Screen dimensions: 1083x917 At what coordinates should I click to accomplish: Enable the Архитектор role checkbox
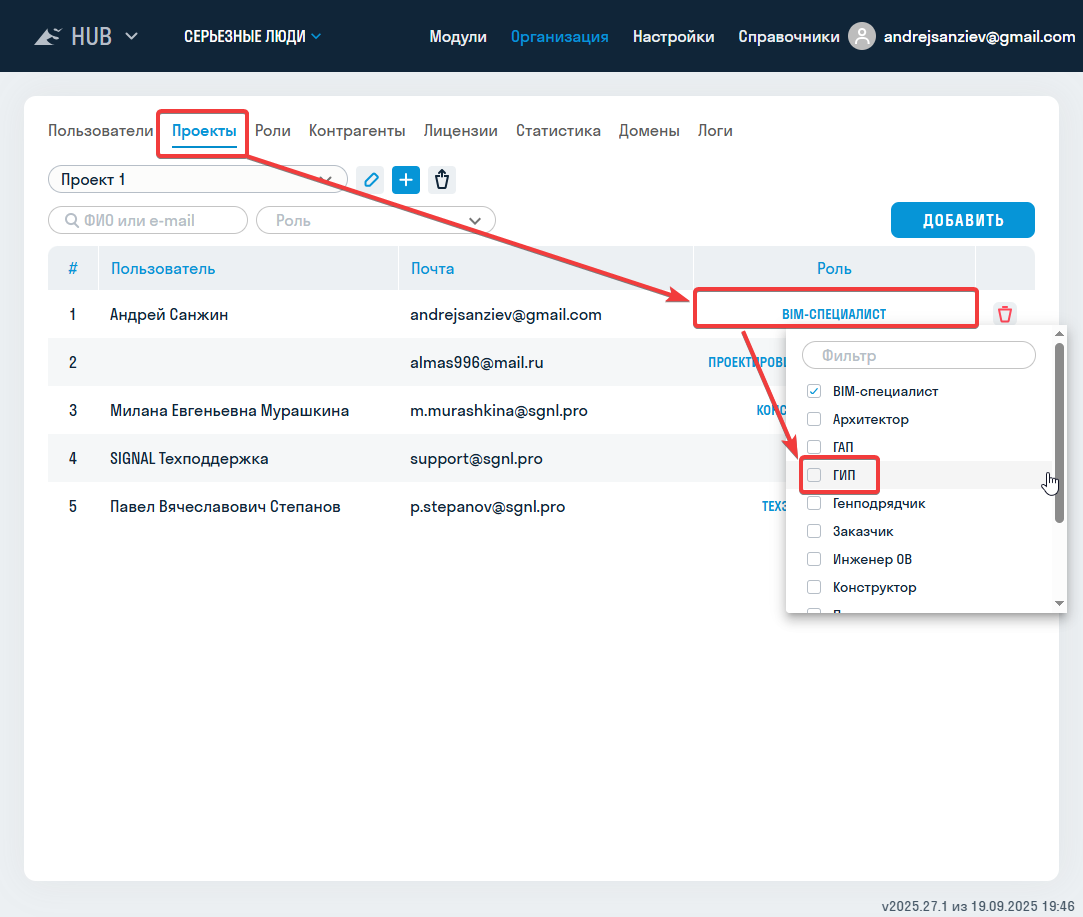click(814, 419)
